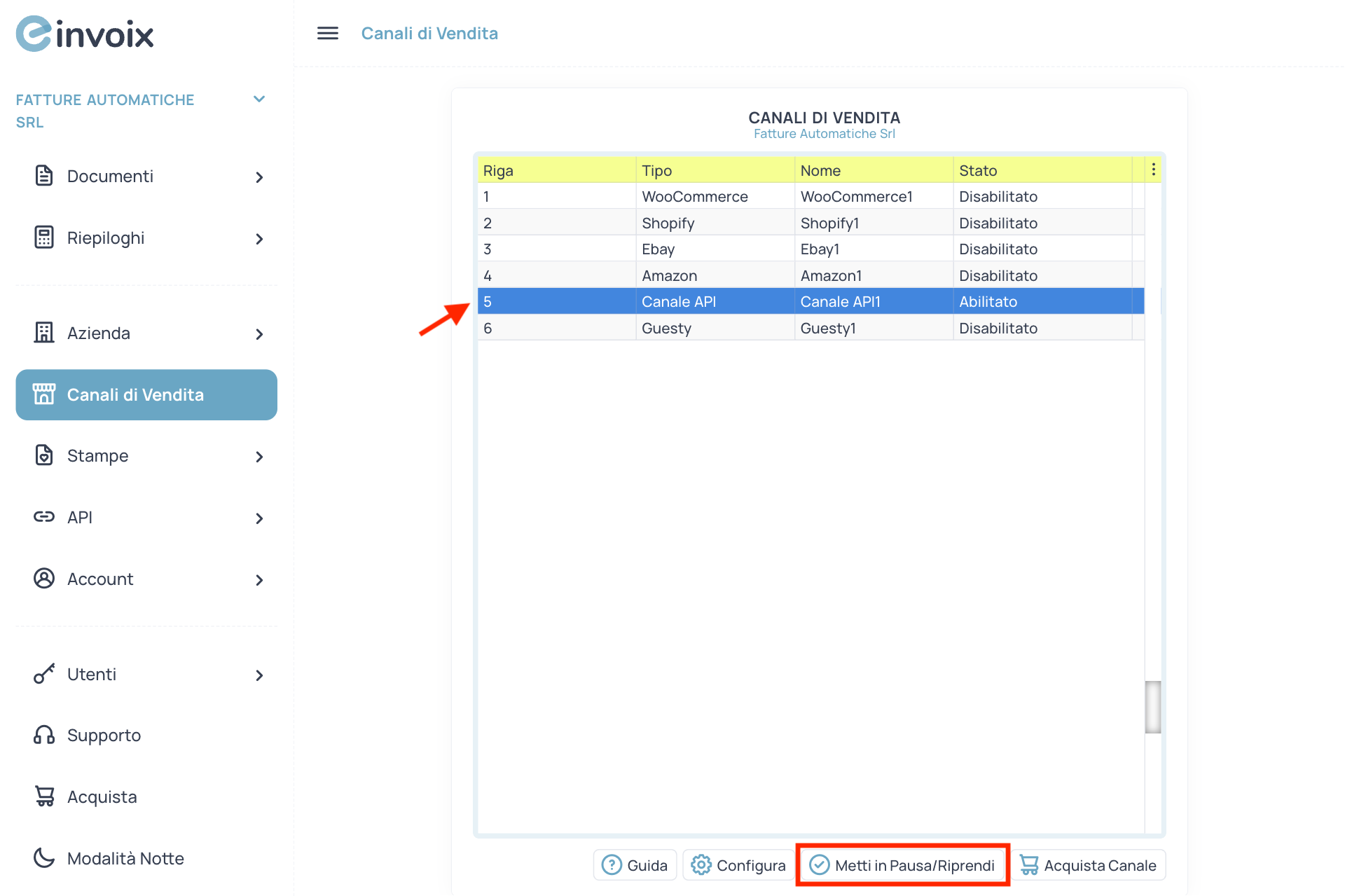Viewport: 1345px width, 896px height.
Task: Click the Azienda building icon
Action: 44,333
